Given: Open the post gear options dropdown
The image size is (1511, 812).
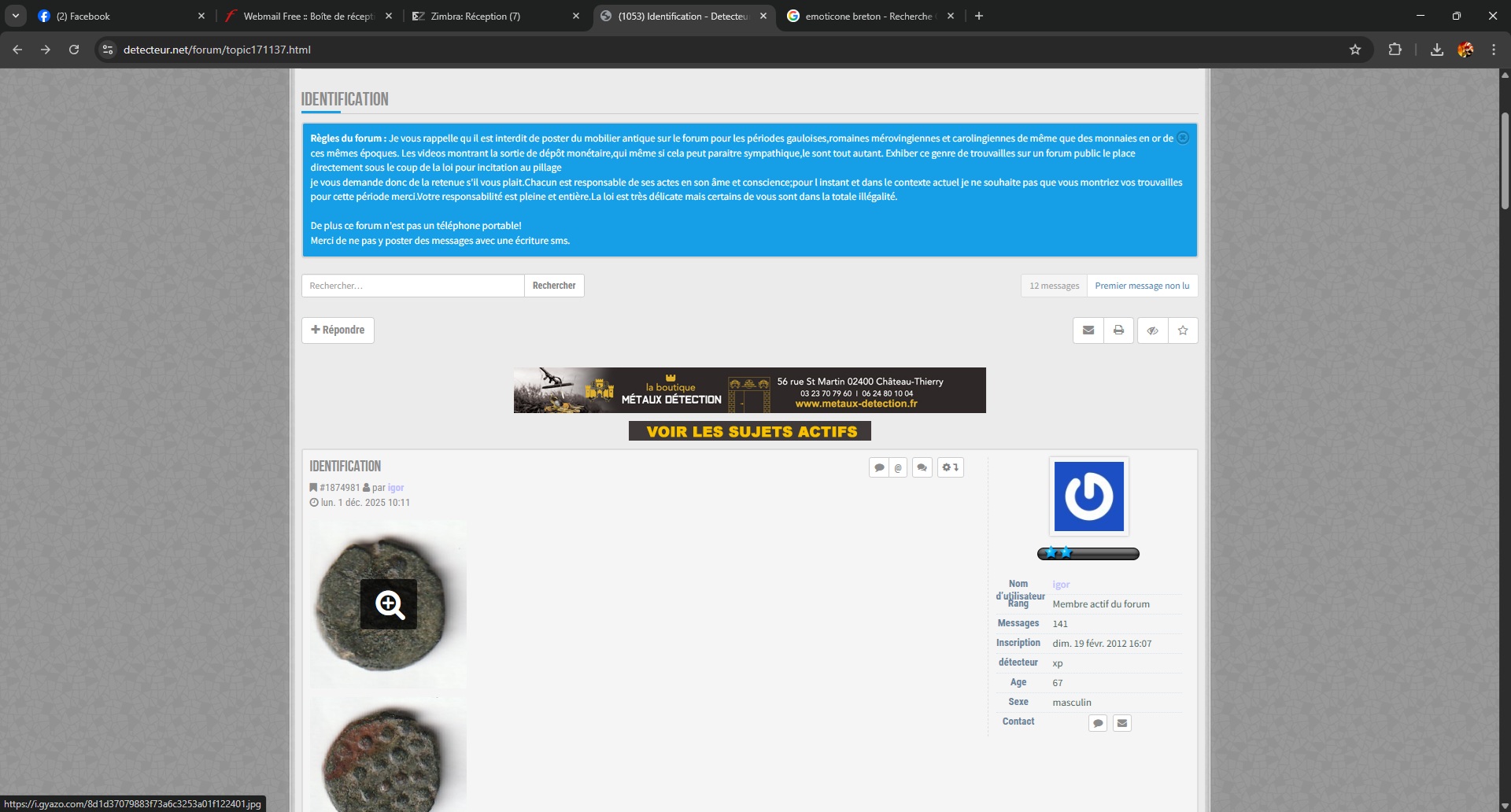Looking at the screenshot, I should click(x=950, y=467).
